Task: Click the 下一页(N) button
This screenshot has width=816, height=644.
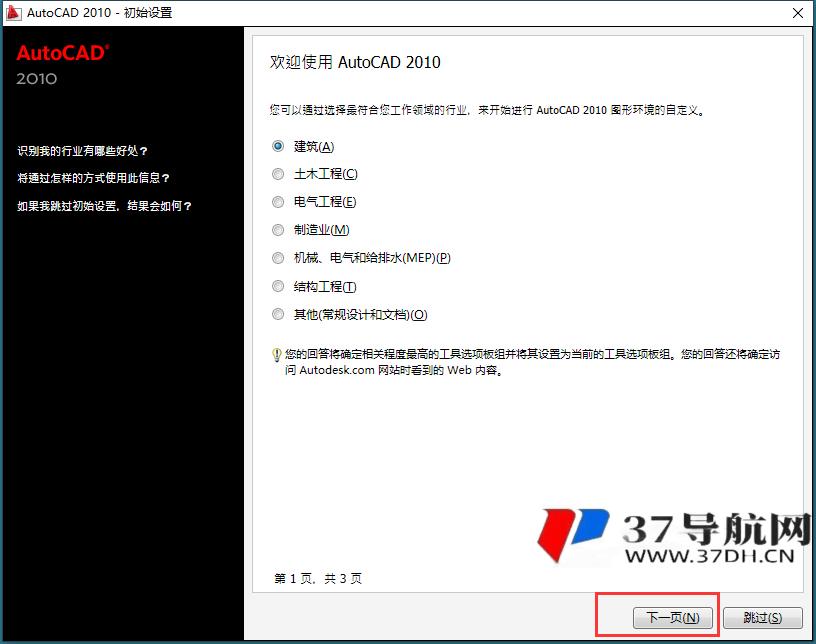Action: click(x=672, y=617)
